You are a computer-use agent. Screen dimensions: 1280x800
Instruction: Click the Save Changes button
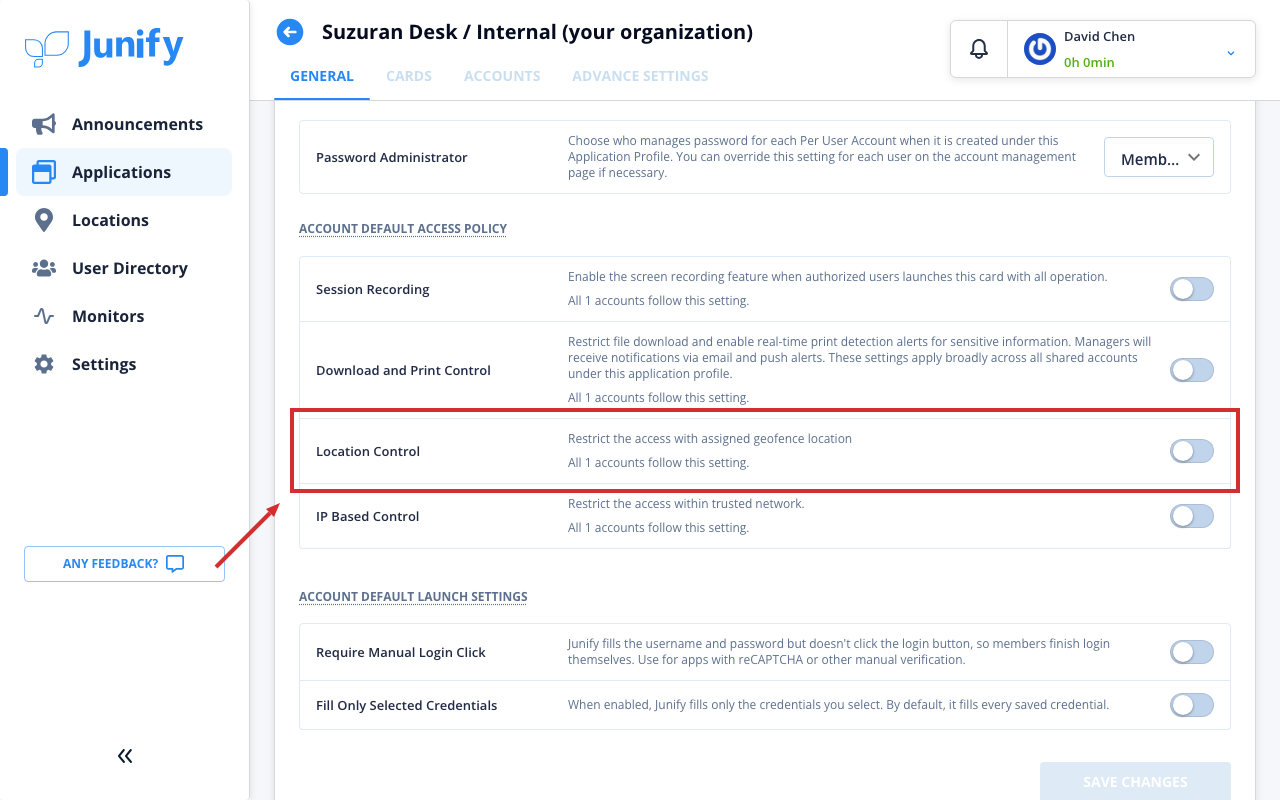[x=1135, y=781]
